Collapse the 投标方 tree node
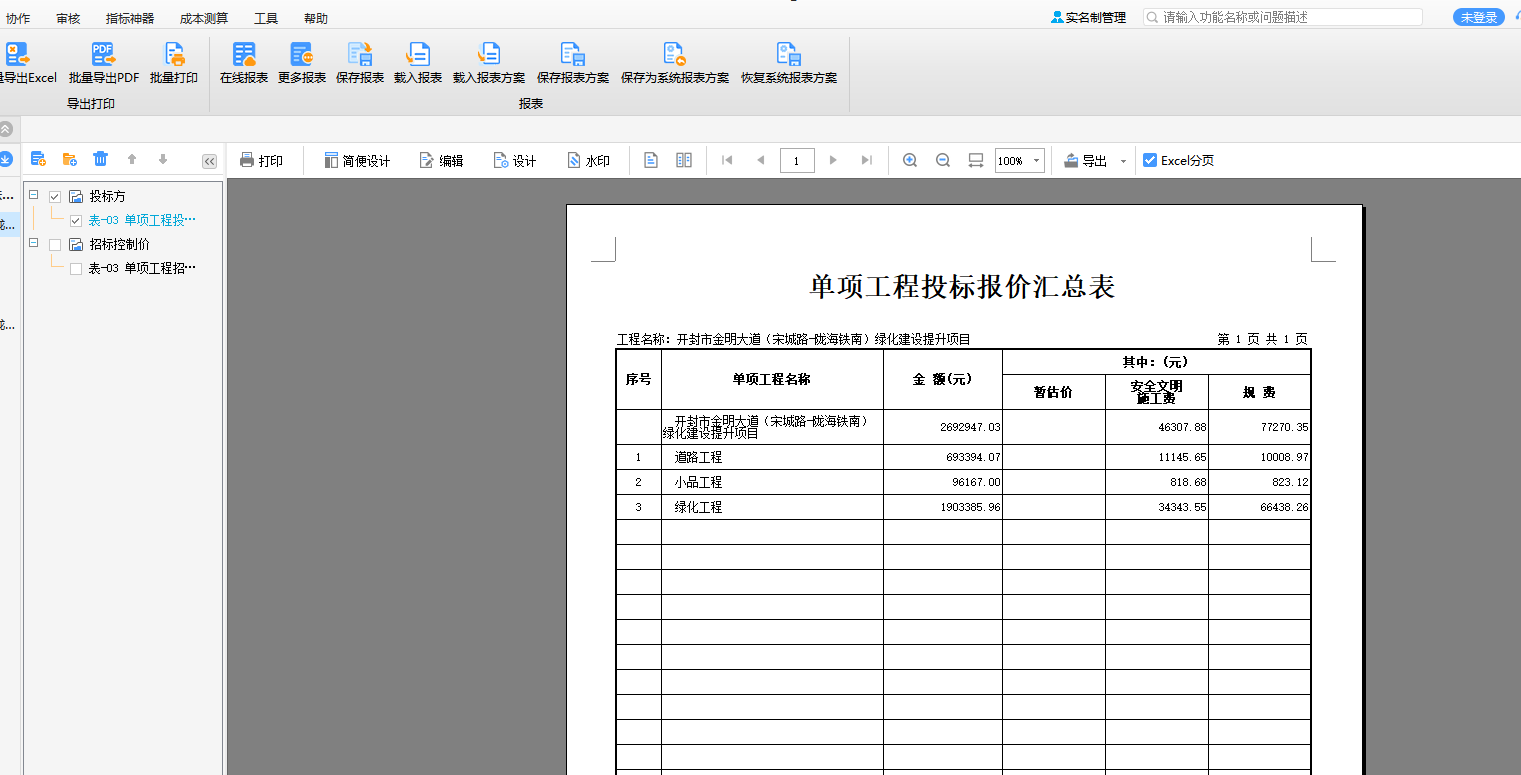Screen dimensions: 1521x775 coord(34,195)
